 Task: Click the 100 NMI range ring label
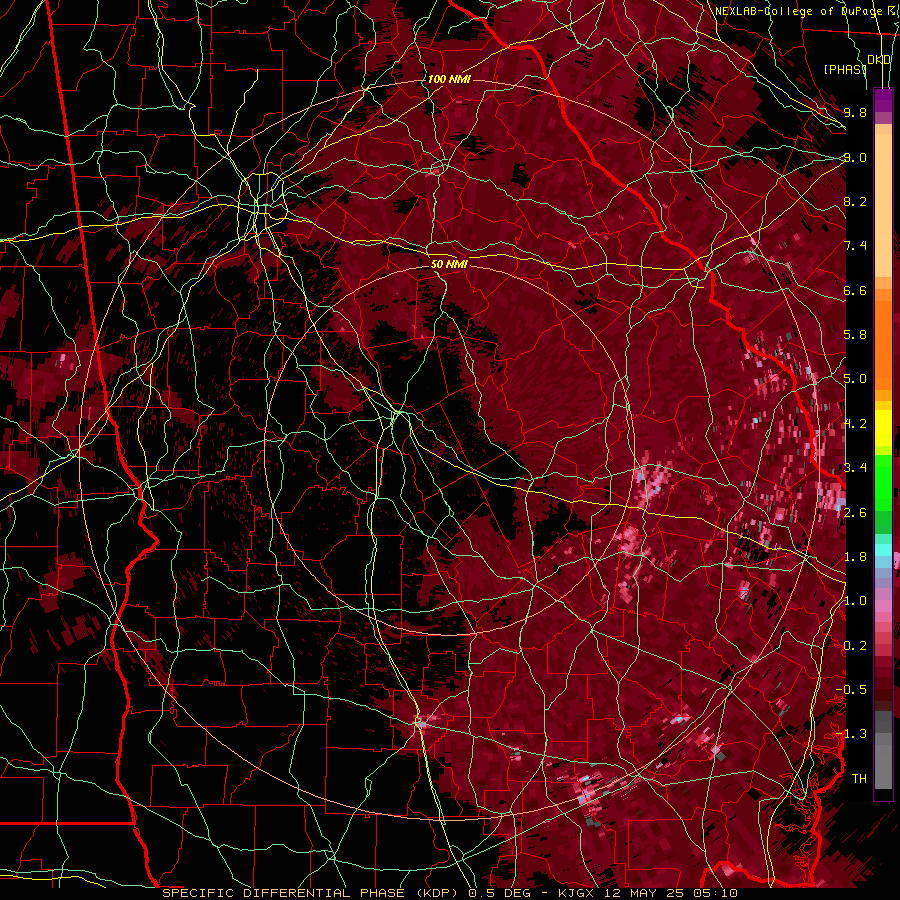pos(449,79)
